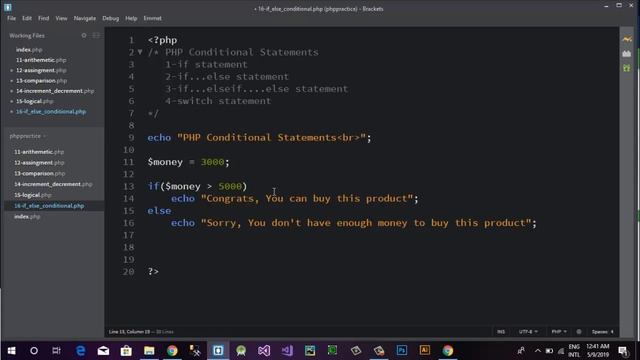Viewport: 640px width, 360px height.
Task: Select 16-if_else_conditional.php in Working Files
Action: [52, 111]
